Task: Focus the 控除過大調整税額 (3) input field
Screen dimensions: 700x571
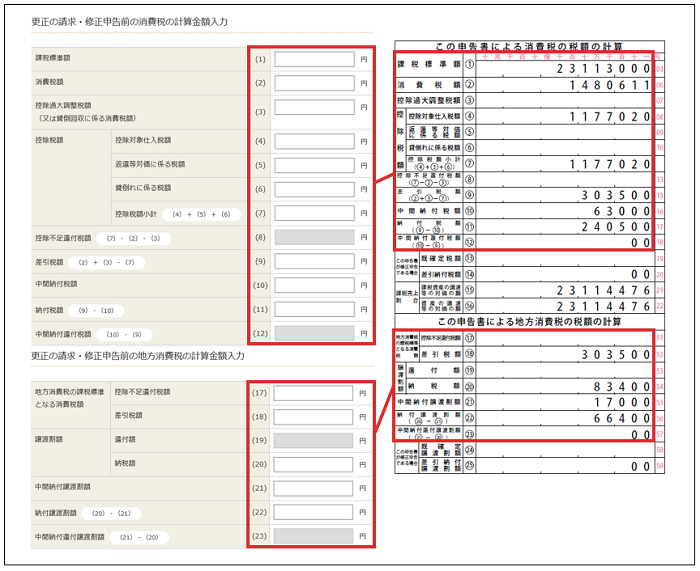Action: tap(314, 109)
